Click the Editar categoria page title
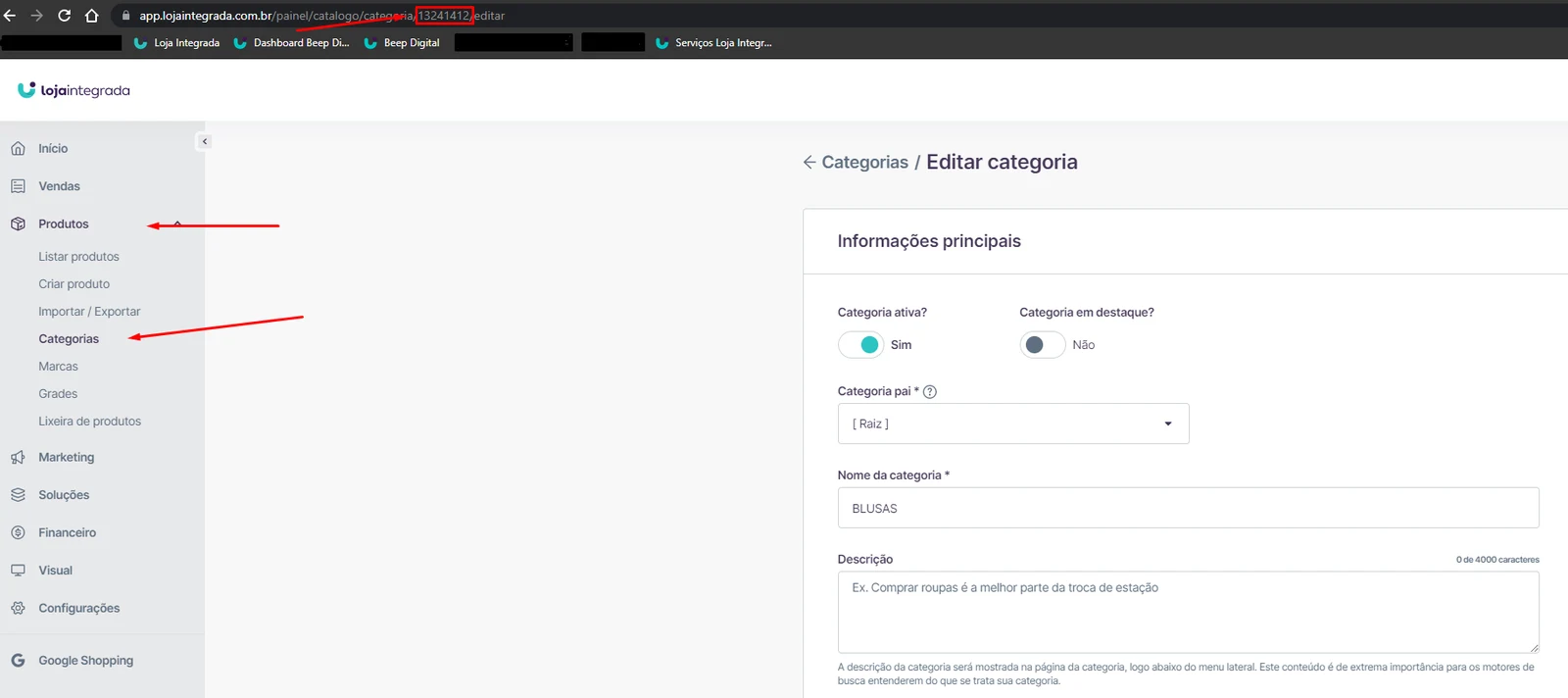The height and width of the screenshot is (698, 1568). tap(1002, 162)
